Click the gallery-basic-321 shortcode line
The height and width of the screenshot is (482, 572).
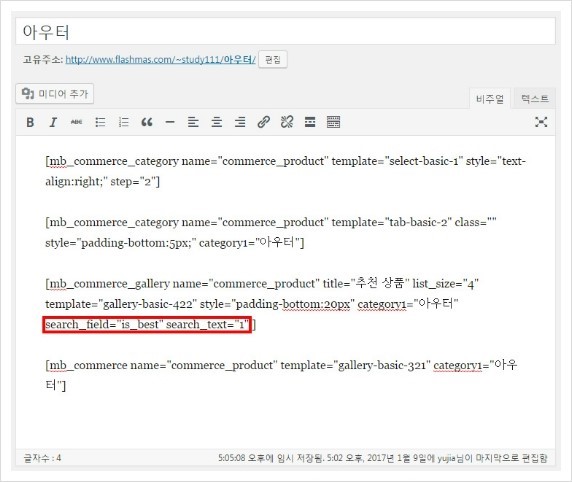point(281,365)
